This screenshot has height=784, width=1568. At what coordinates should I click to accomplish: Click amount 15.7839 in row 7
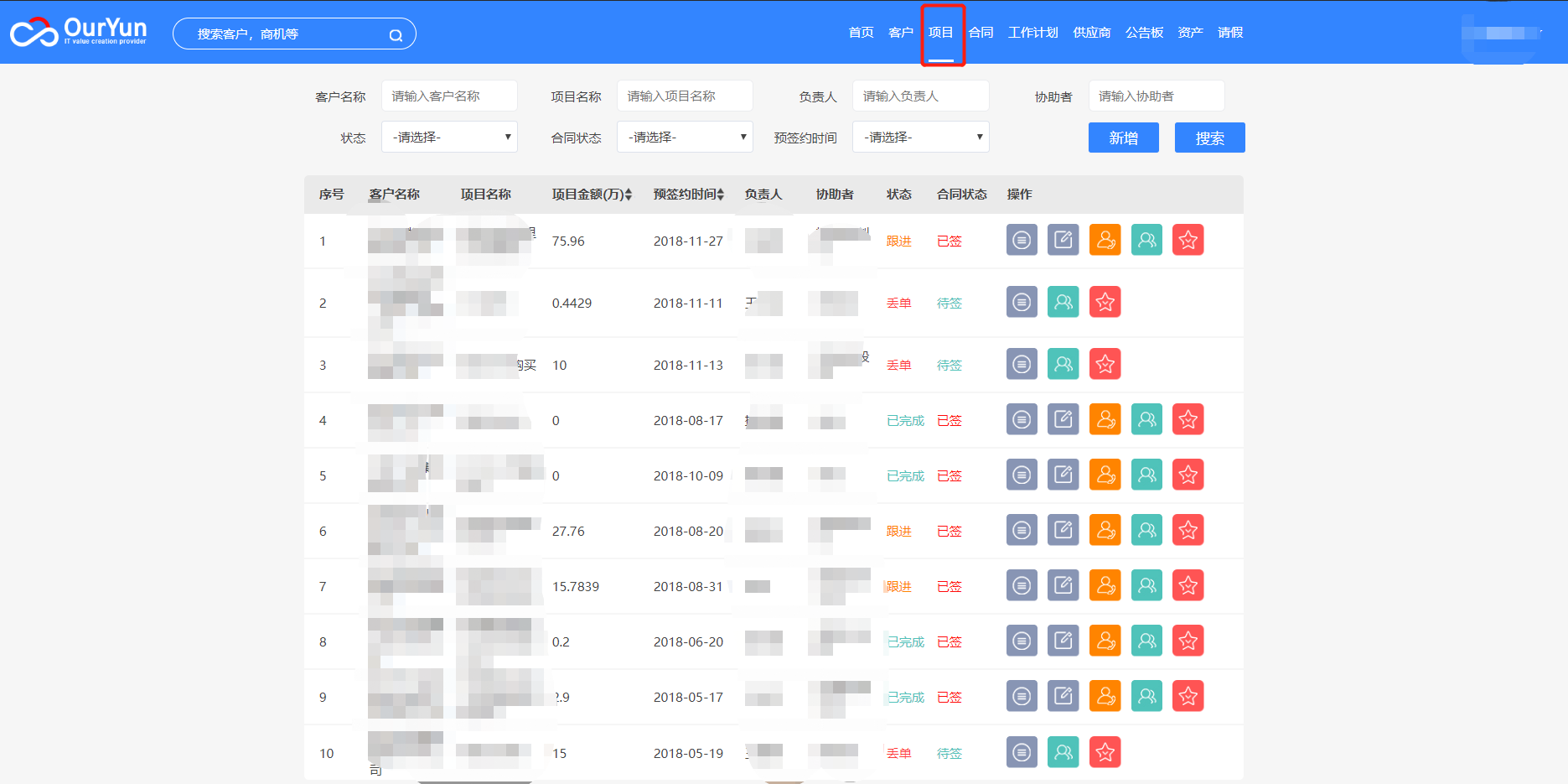pyautogui.click(x=576, y=587)
